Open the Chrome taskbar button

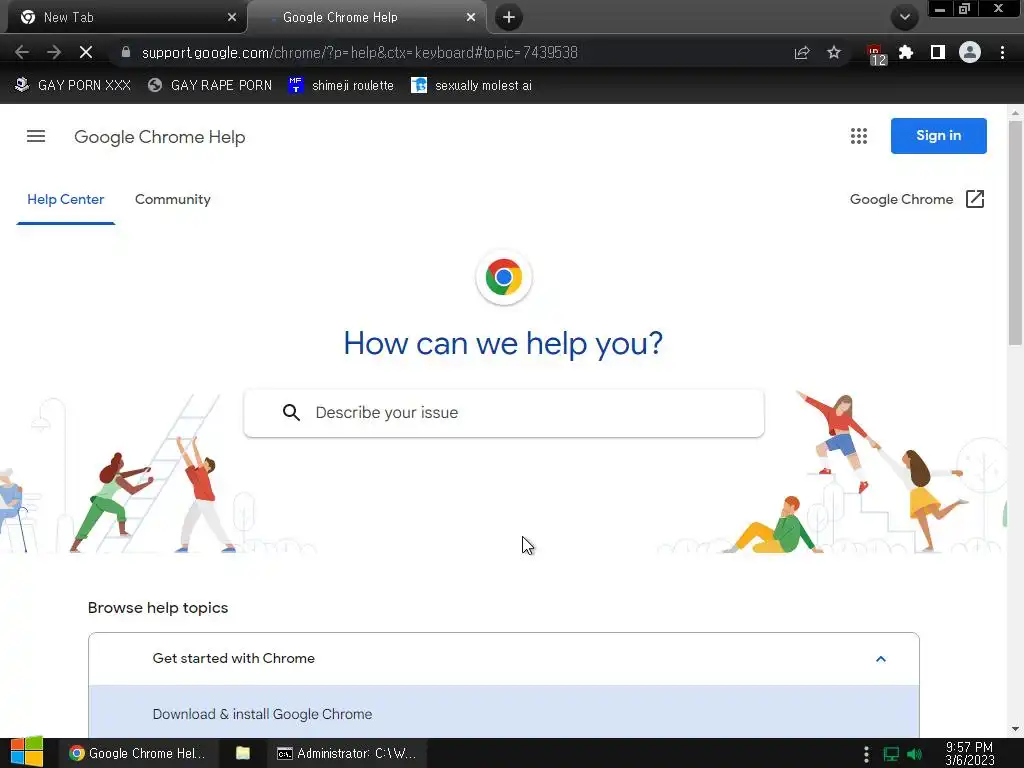[138, 753]
